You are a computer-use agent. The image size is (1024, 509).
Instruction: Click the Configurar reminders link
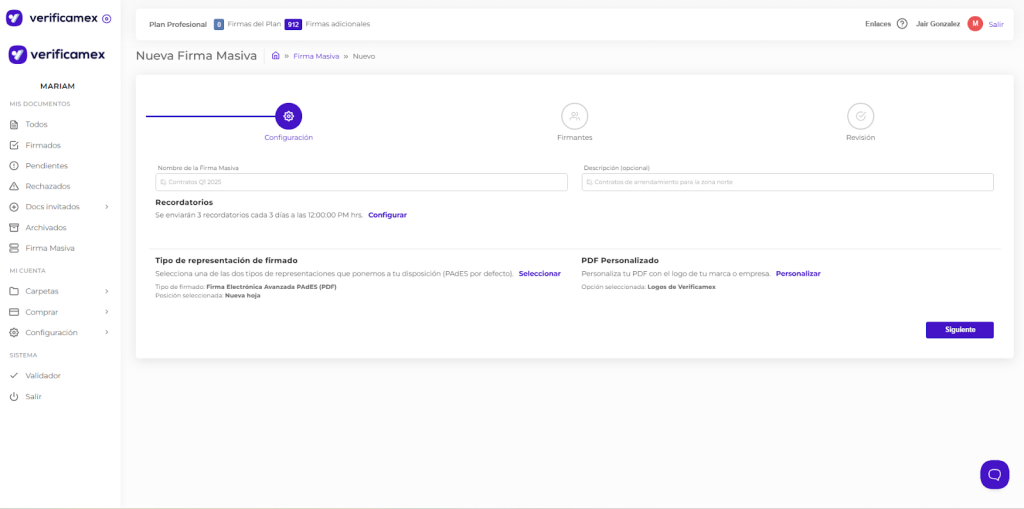pyautogui.click(x=387, y=215)
